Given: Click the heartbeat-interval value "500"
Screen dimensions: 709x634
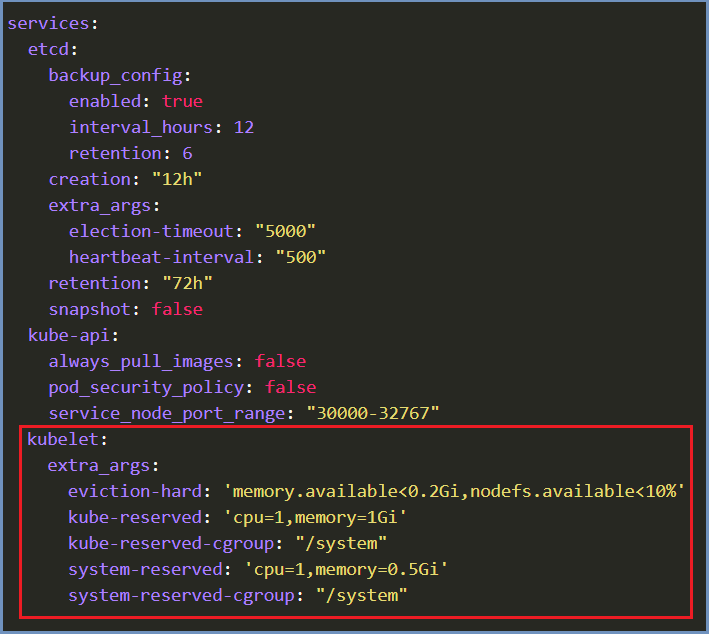Looking at the screenshot, I should tap(300, 257).
